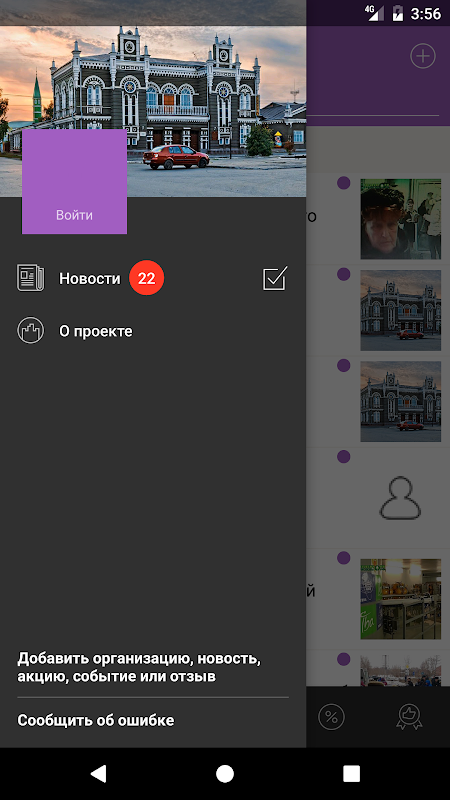Tap the Войти login button
The width and height of the screenshot is (450, 800).
pyautogui.click(x=74, y=182)
